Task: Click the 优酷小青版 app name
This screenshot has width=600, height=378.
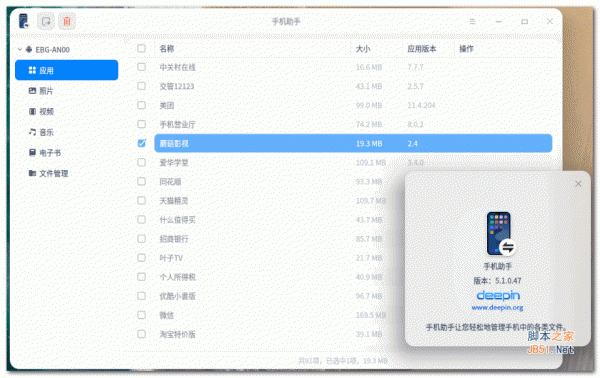Action: click(178, 296)
